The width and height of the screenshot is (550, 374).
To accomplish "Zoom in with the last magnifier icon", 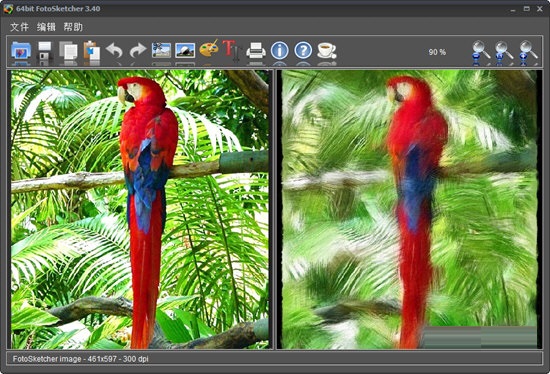I will (528, 52).
